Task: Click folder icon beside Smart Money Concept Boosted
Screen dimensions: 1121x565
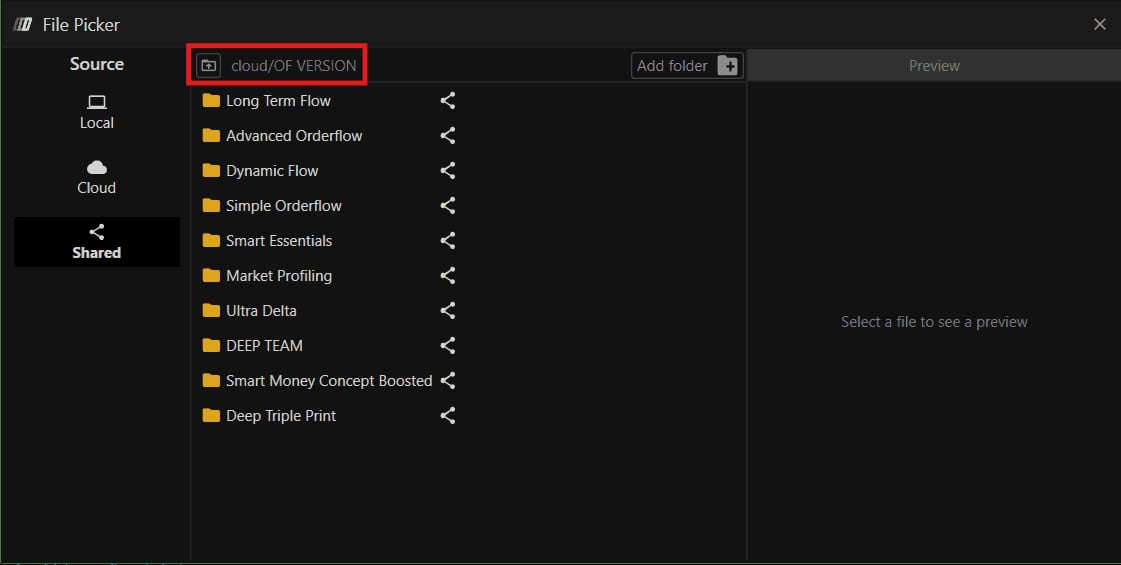Action: click(211, 380)
